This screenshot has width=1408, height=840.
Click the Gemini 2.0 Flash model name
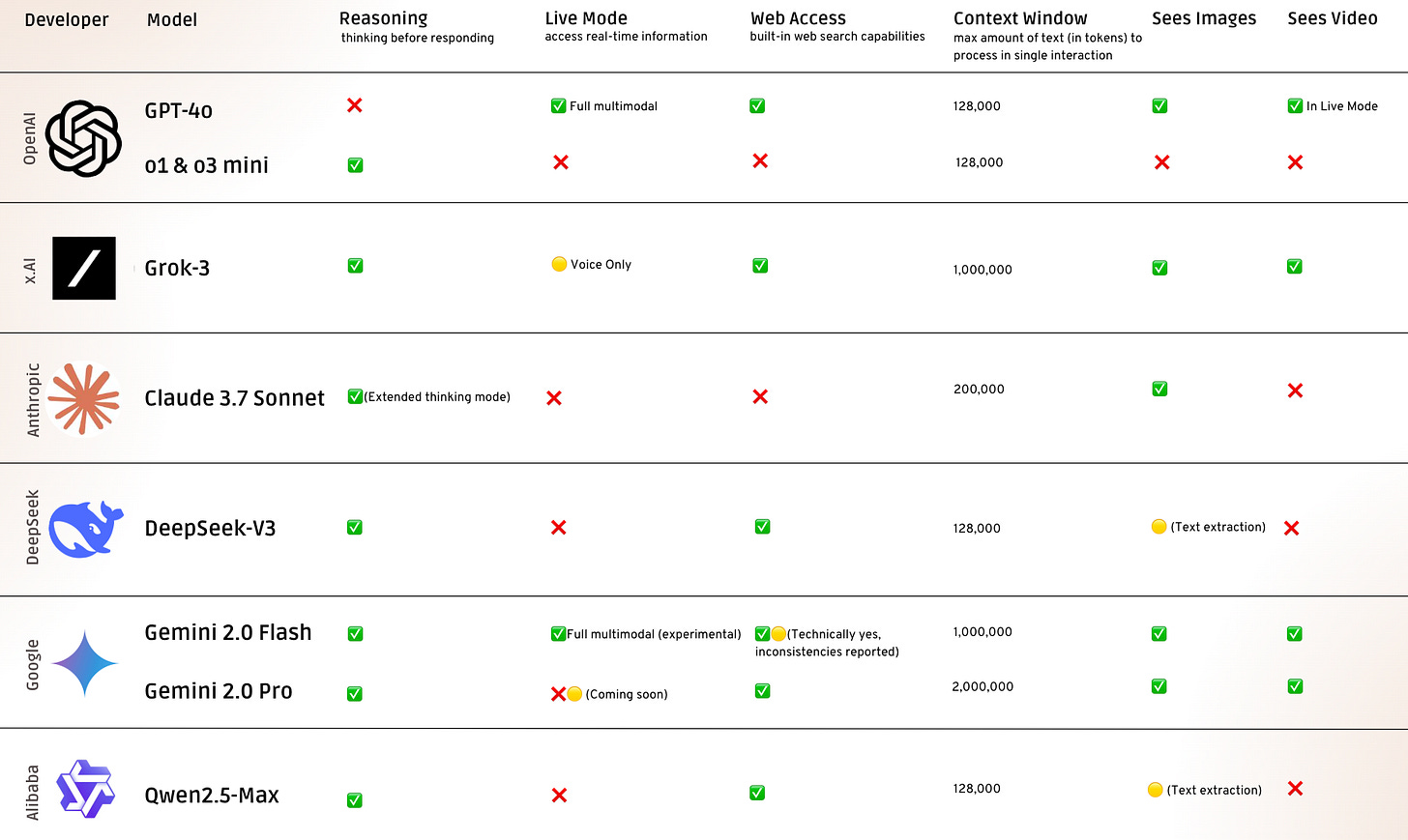pos(228,632)
